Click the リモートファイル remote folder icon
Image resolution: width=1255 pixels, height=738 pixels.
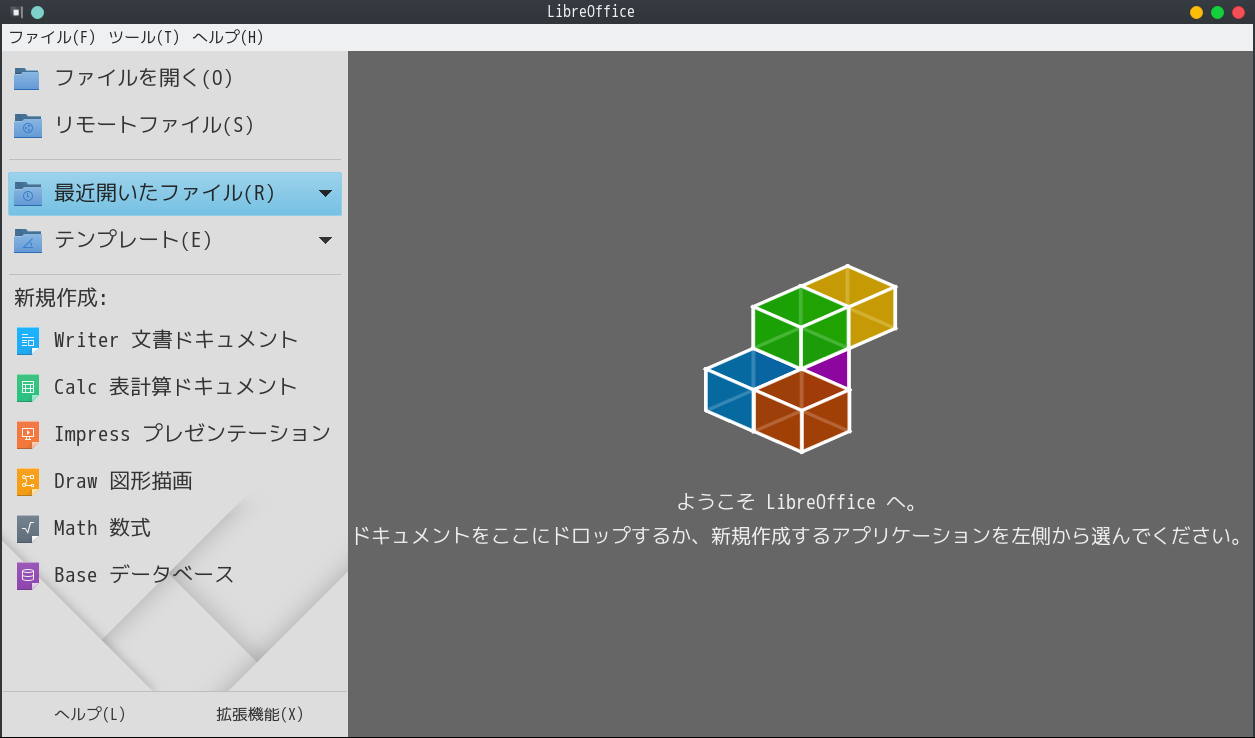pyautogui.click(x=27, y=125)
